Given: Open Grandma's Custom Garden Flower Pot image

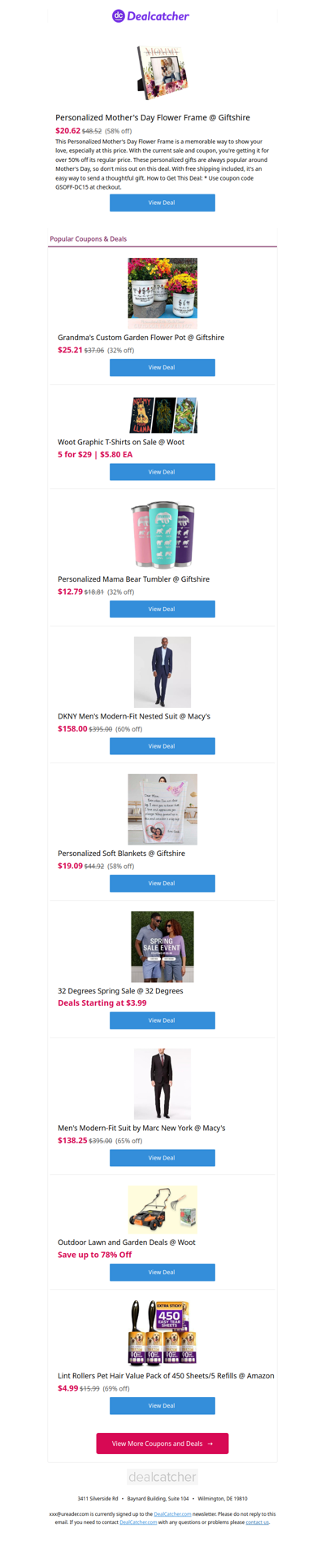Looking at the screenshot, I should (162, 294).
